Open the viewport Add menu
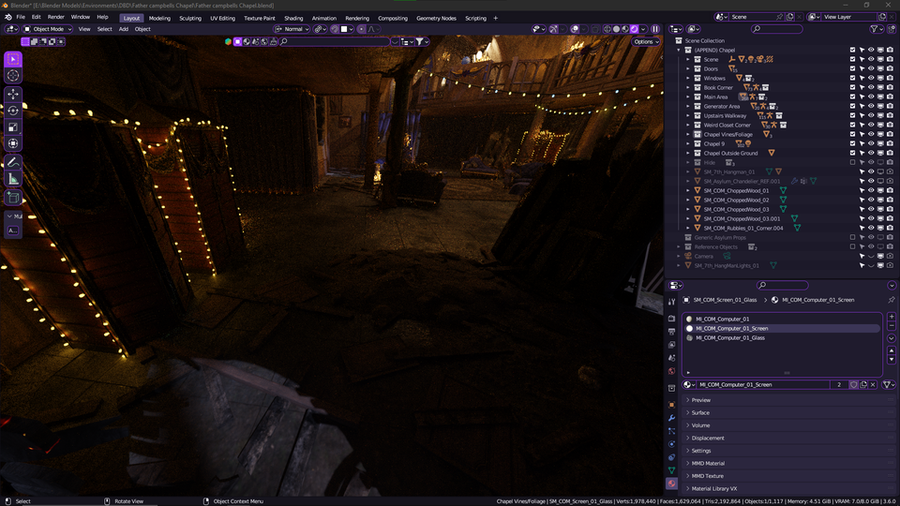The image size is (900, 506). pyautogui.click(x=123, y=29)
